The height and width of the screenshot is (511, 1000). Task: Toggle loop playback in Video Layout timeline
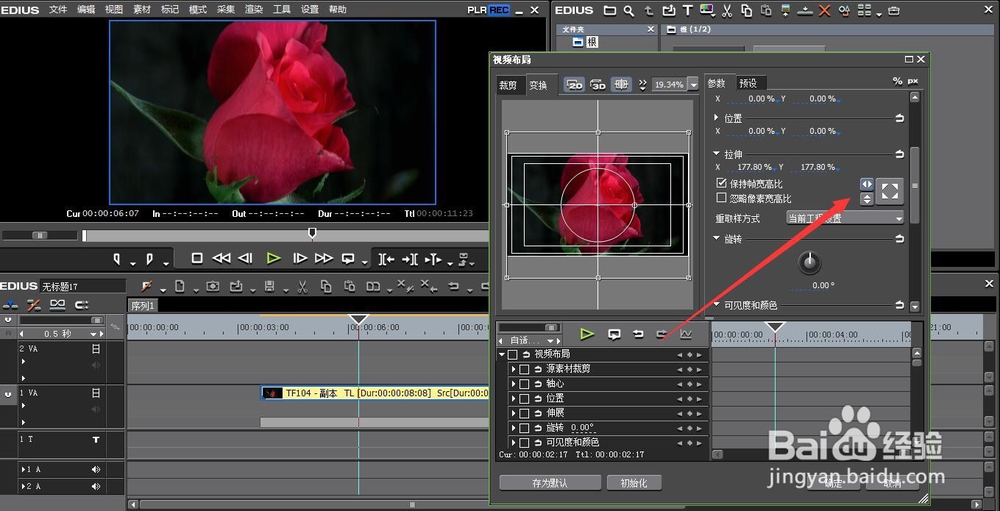(x=614, y=334)
